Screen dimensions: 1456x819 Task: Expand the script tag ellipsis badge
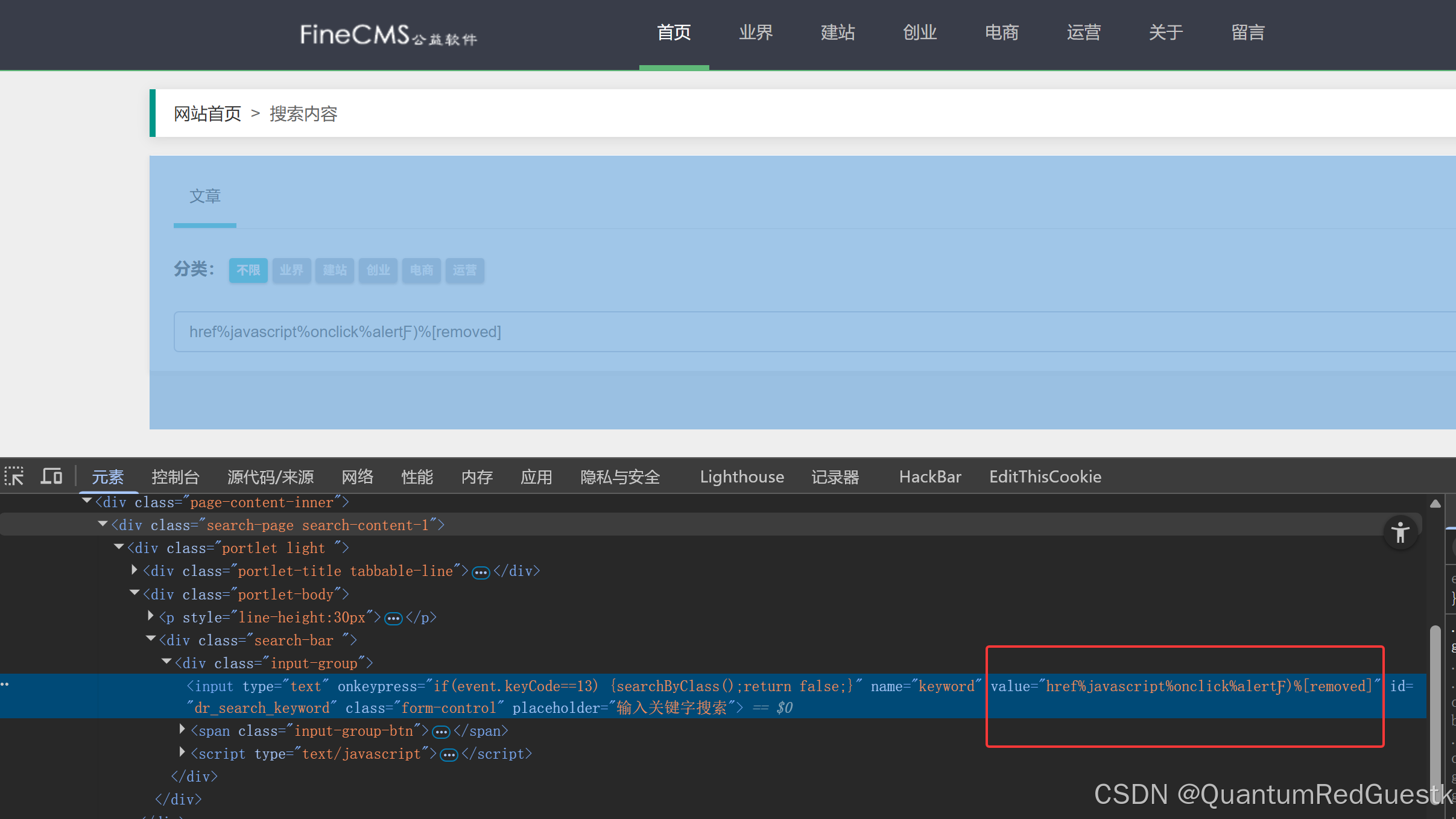coord(449,755)
